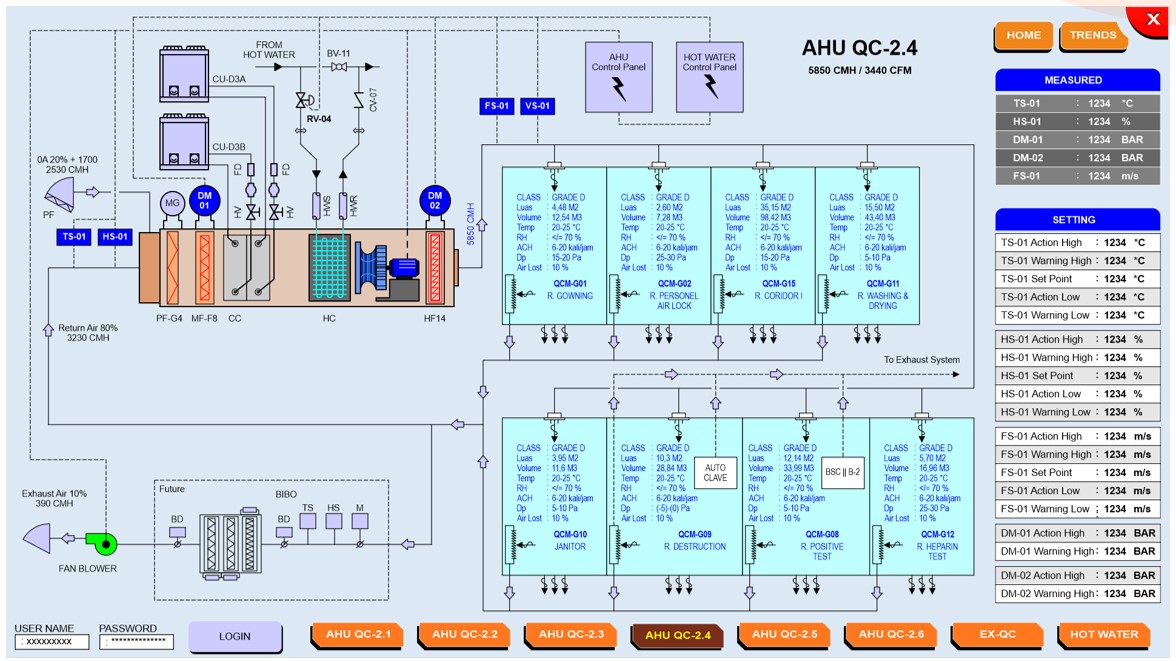Select the green fan blower icon

click(100, 542)
